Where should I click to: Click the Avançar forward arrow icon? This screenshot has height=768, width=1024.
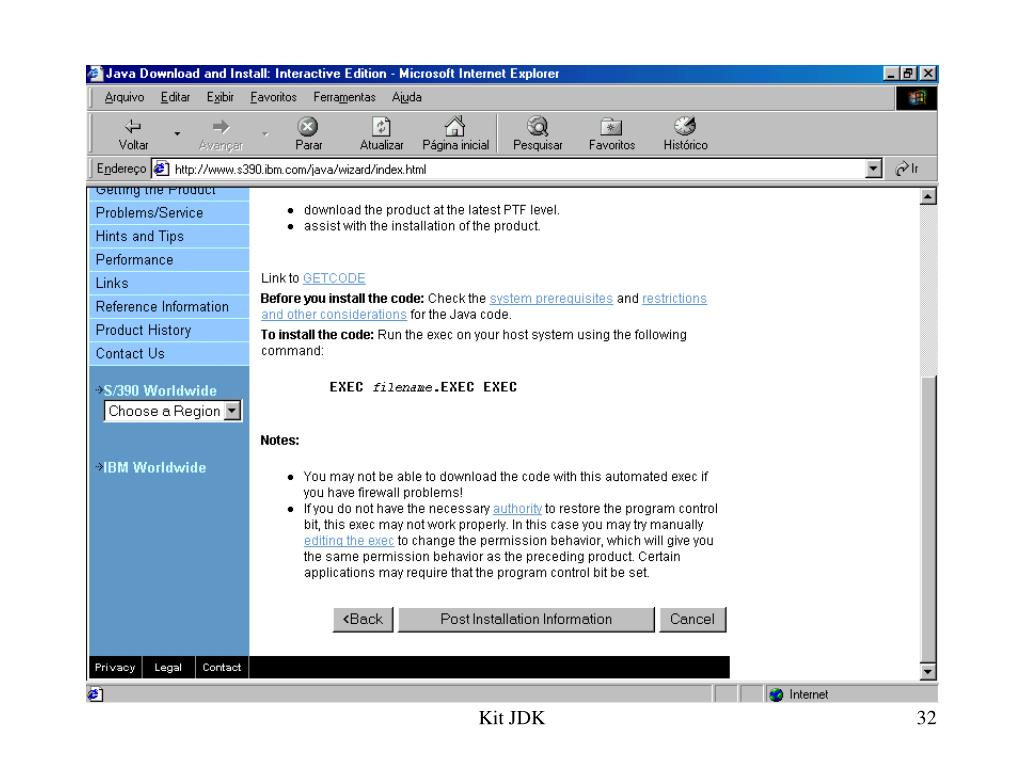[x=221, y=126]
